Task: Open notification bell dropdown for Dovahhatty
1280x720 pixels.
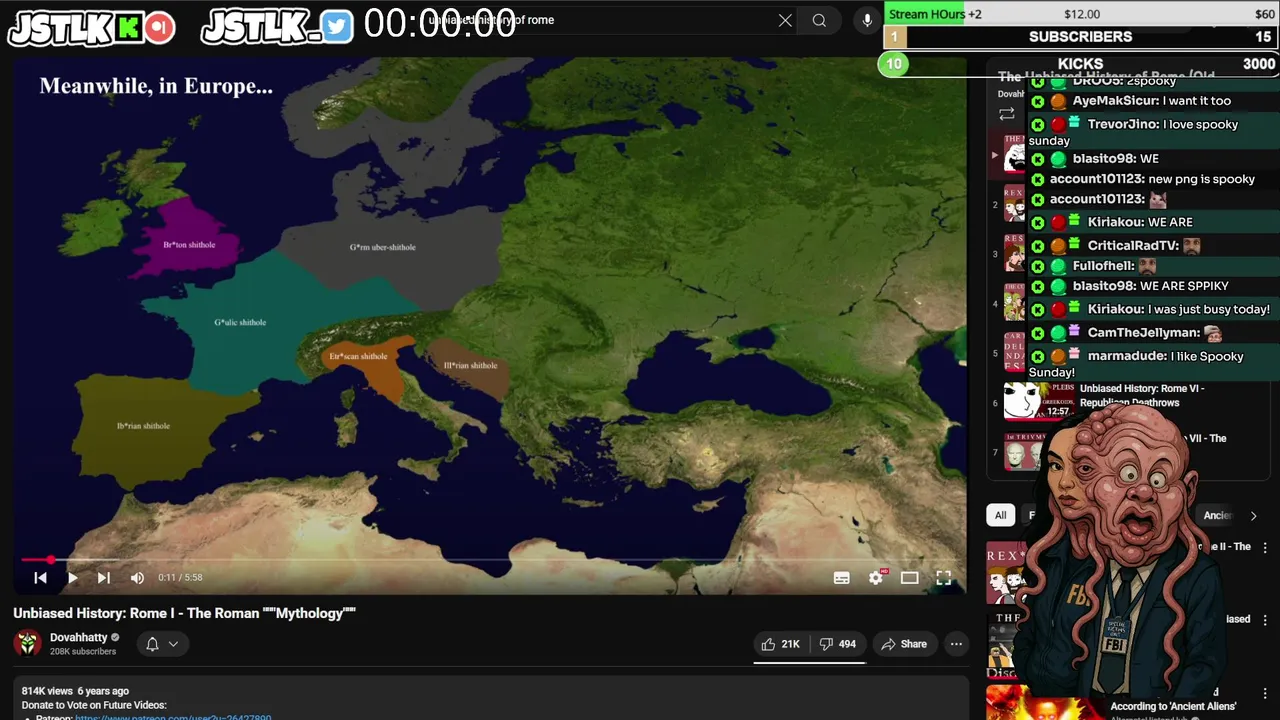Action: pyautogui.click(x=162, y=644)
